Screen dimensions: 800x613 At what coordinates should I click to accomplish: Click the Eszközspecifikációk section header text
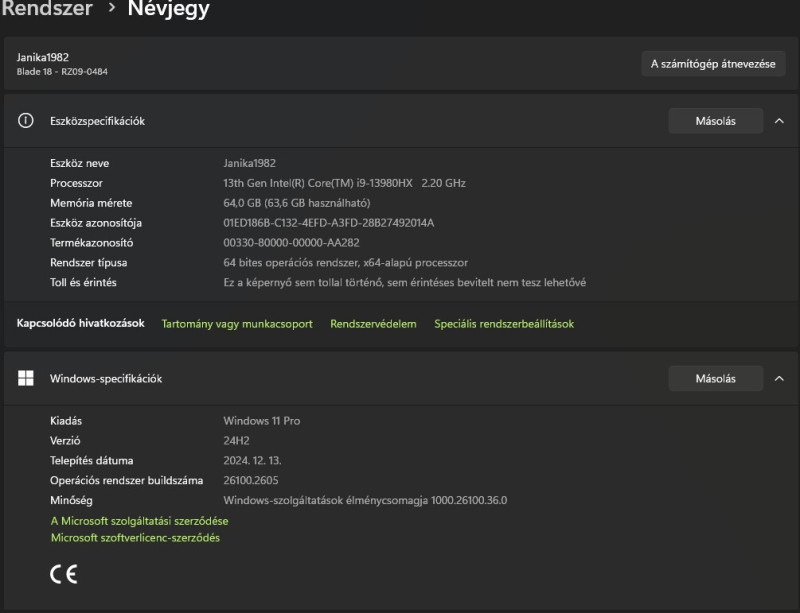(97, 121)
